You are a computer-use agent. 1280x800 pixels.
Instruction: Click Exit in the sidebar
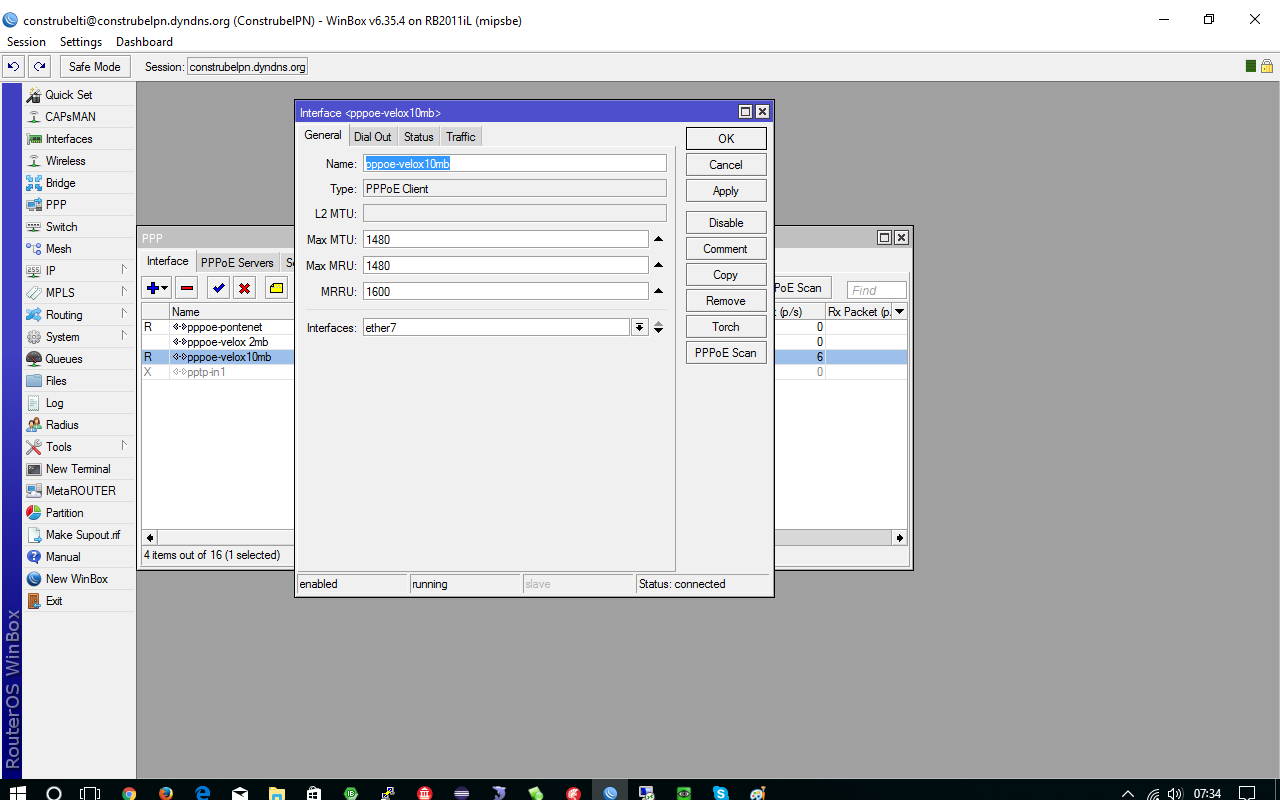click(54, 601)
